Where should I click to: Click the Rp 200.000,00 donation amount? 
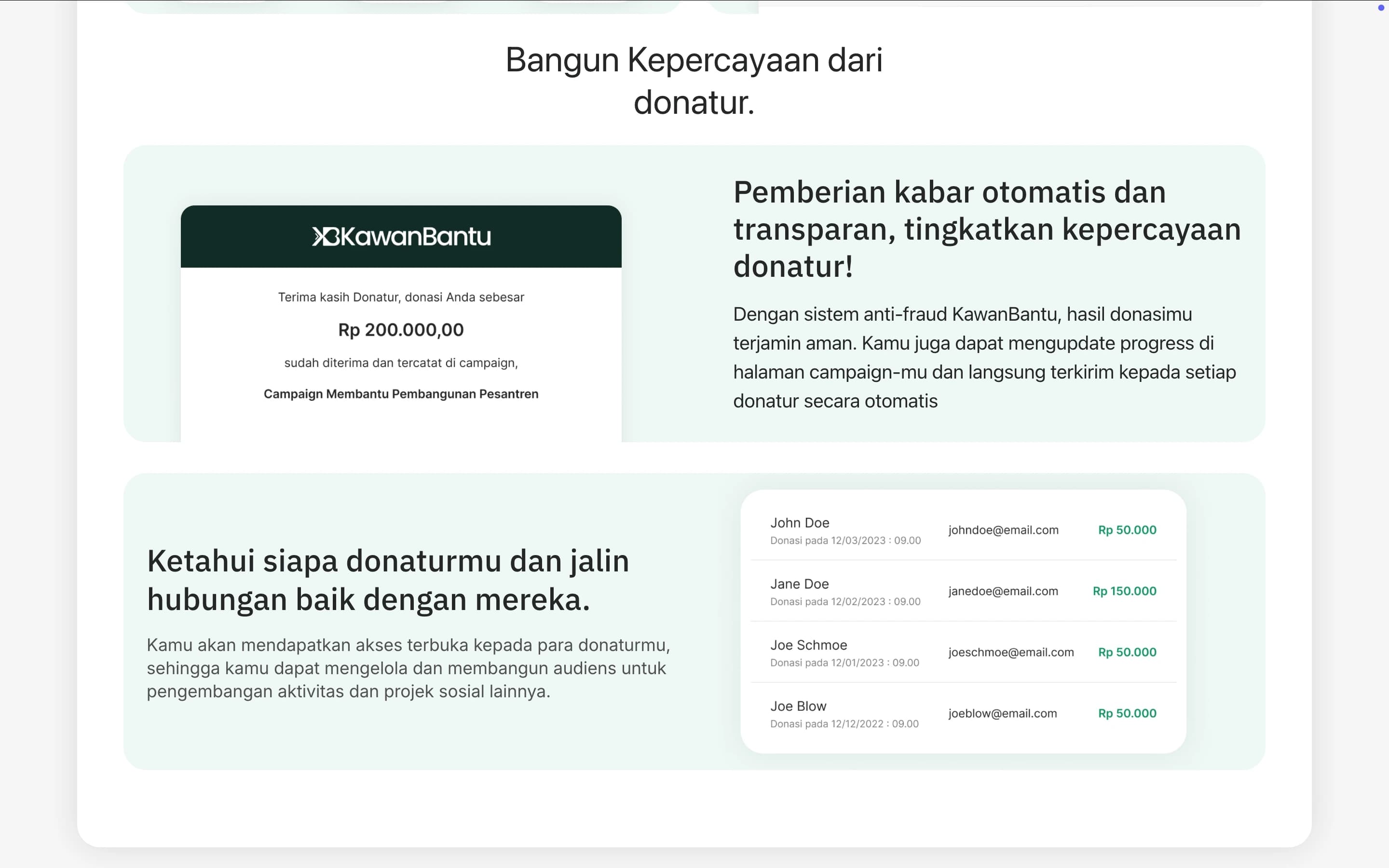(x=401, y=330)
